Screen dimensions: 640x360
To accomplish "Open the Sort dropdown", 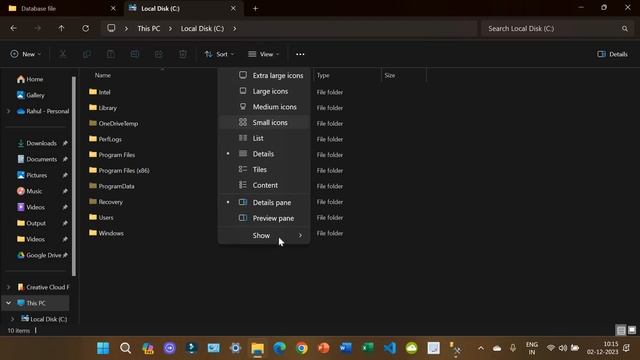I will click(220, 54).
